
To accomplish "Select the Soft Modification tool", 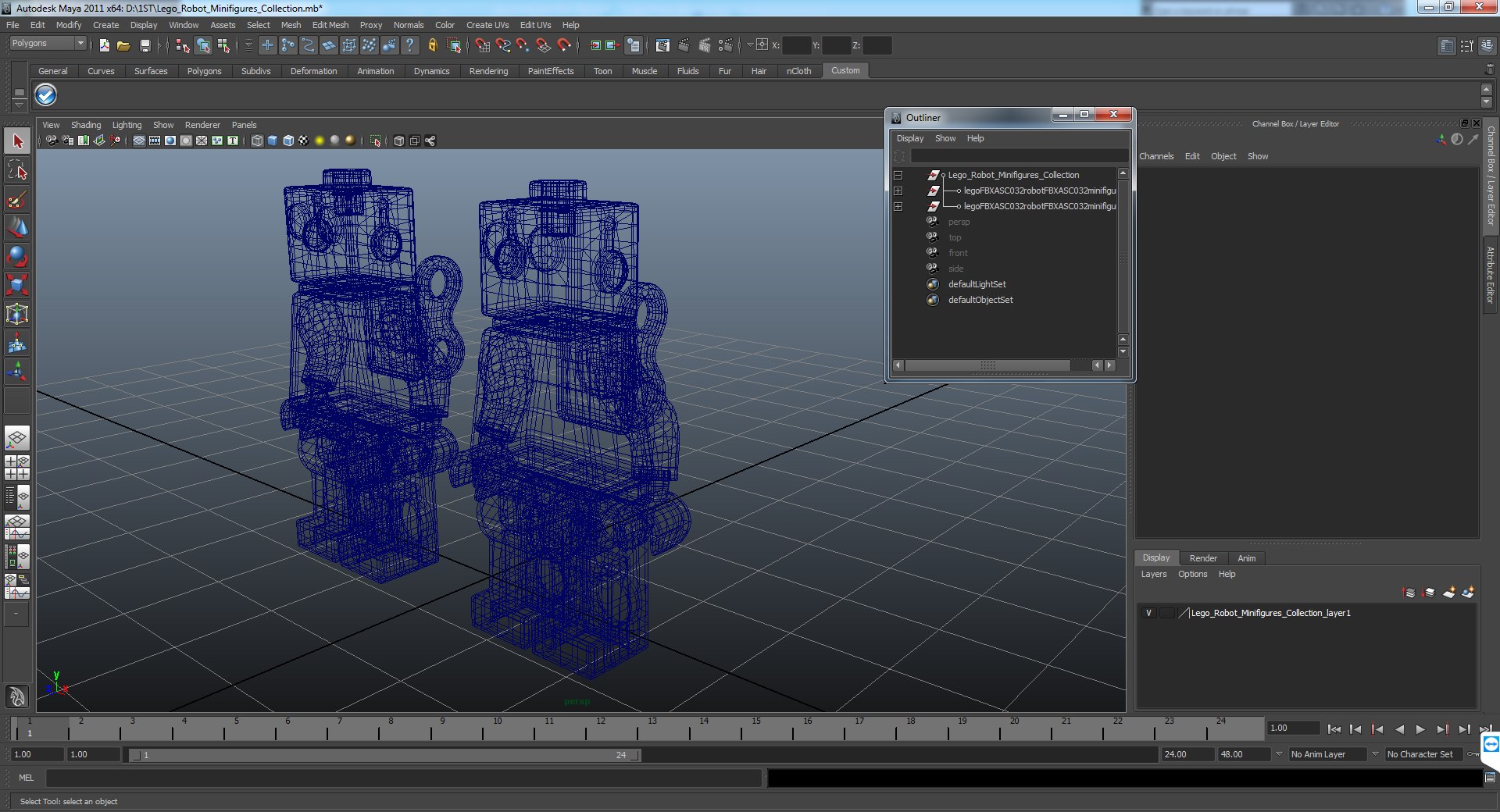I will (17, 343).
